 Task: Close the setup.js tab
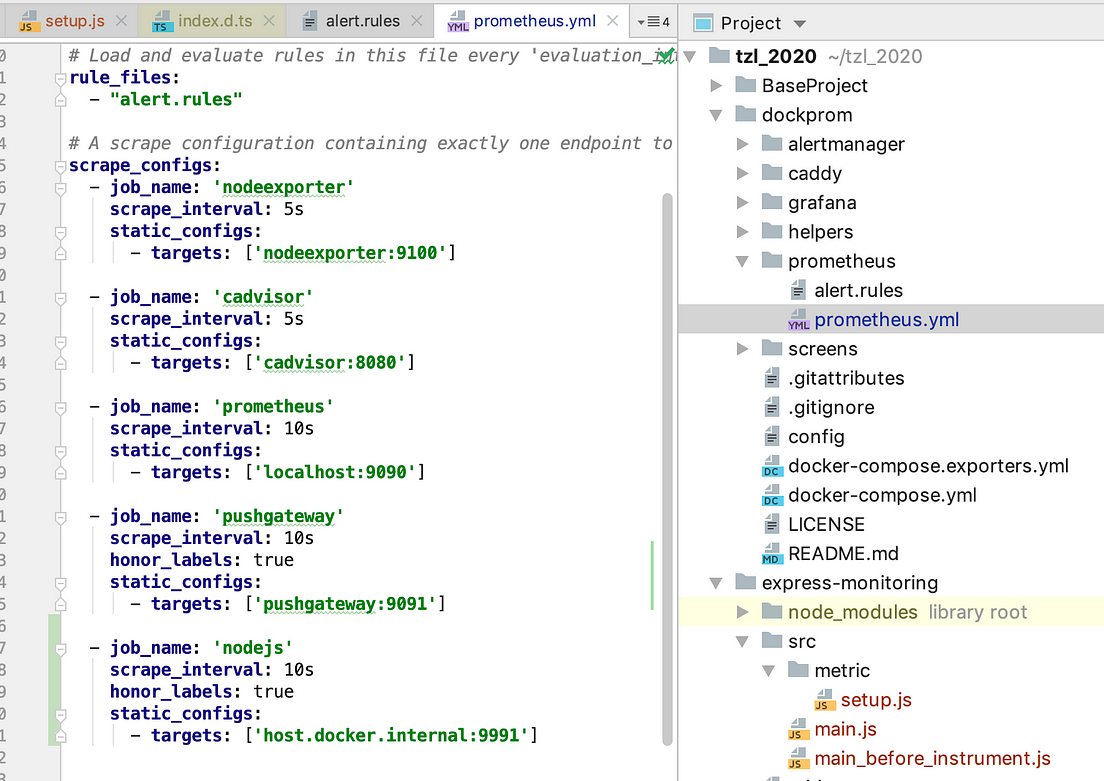click(x=121, y=21)
